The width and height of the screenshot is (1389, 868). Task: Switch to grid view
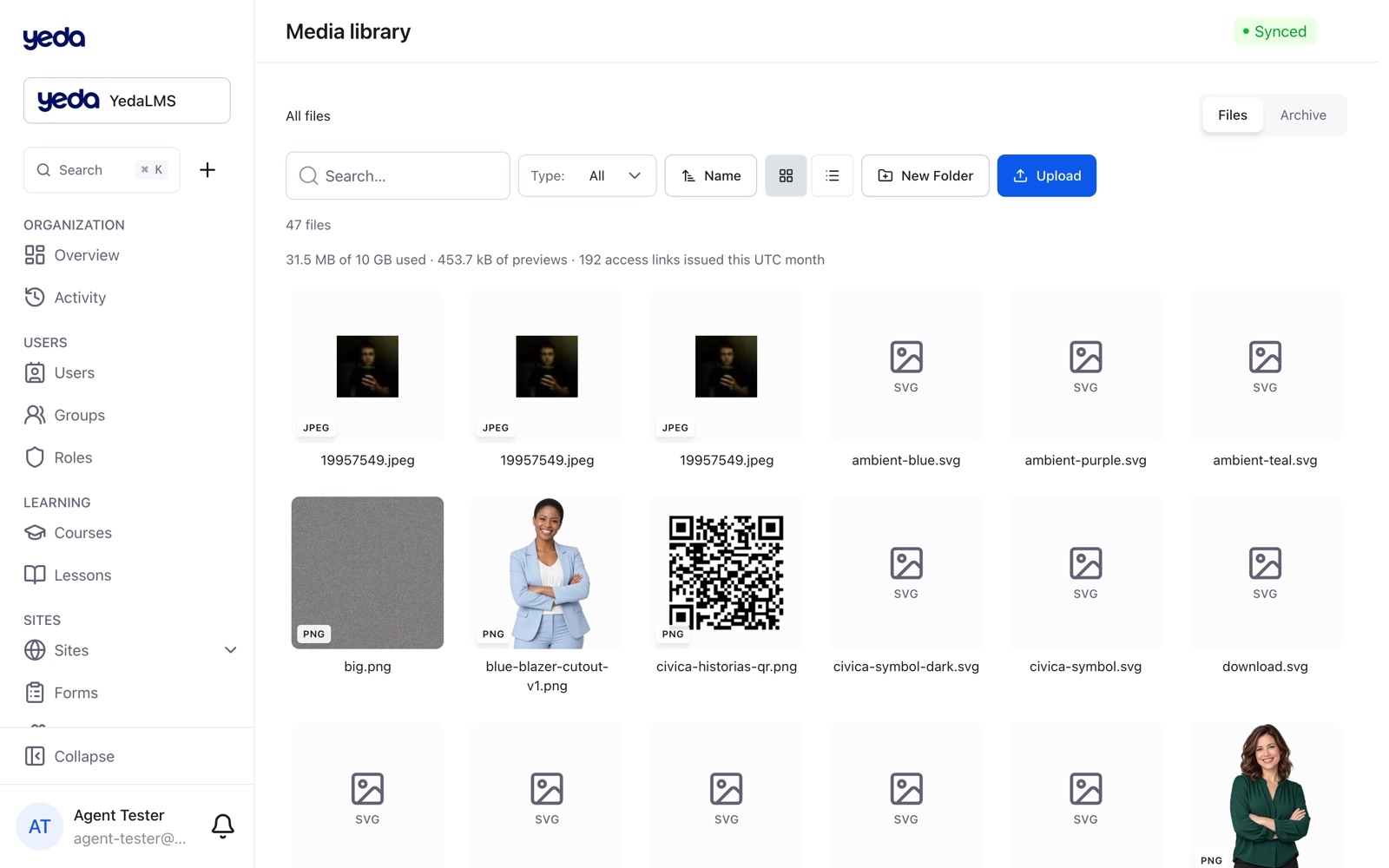786,175
